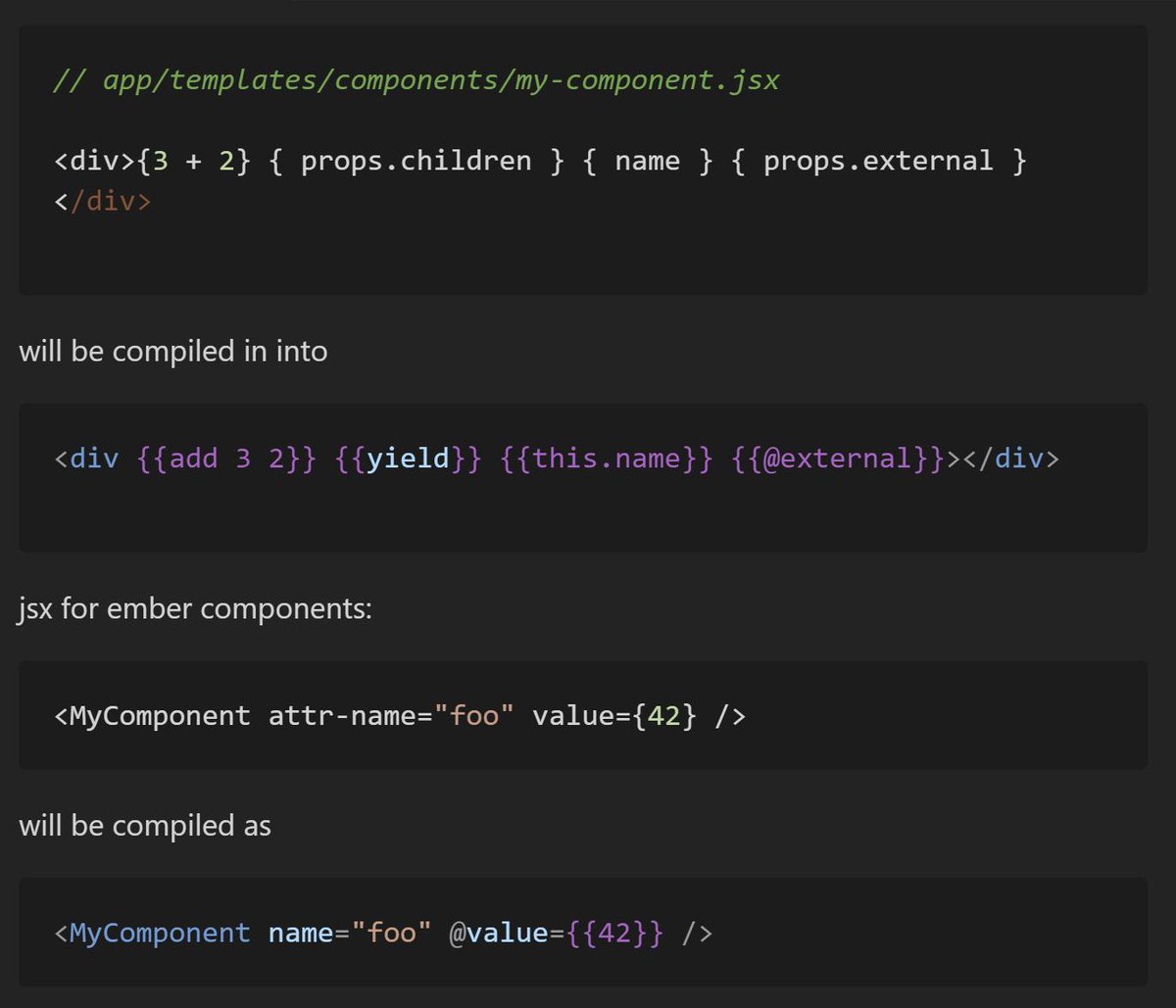Image resolution: width=1176 pixels, height=1008 pixels.
Task: Click 'jsx for ember components:' text
Action: coord(196,609)
